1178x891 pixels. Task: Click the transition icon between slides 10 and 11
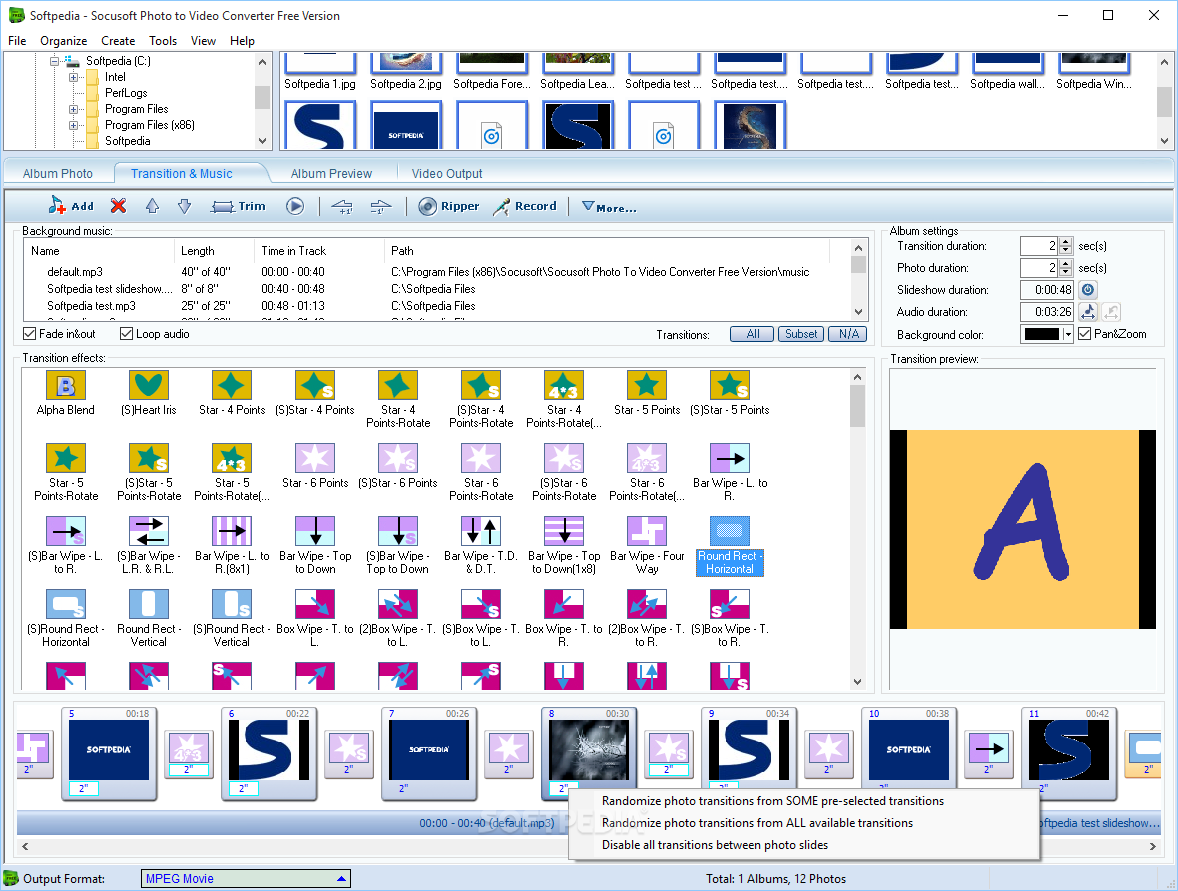coord(989,753)
